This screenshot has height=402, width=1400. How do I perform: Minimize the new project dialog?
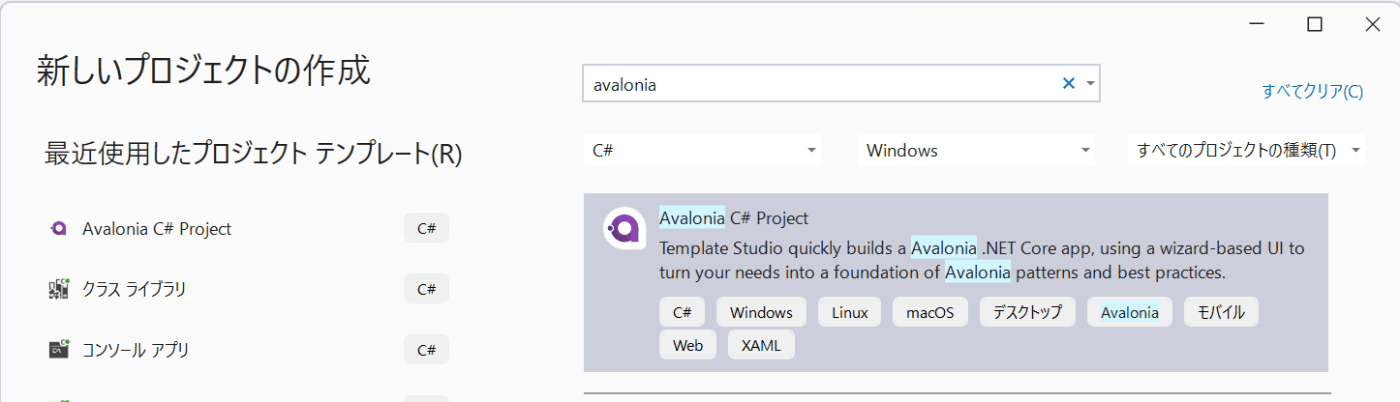pyautogui.click(x=1258, y=24)
